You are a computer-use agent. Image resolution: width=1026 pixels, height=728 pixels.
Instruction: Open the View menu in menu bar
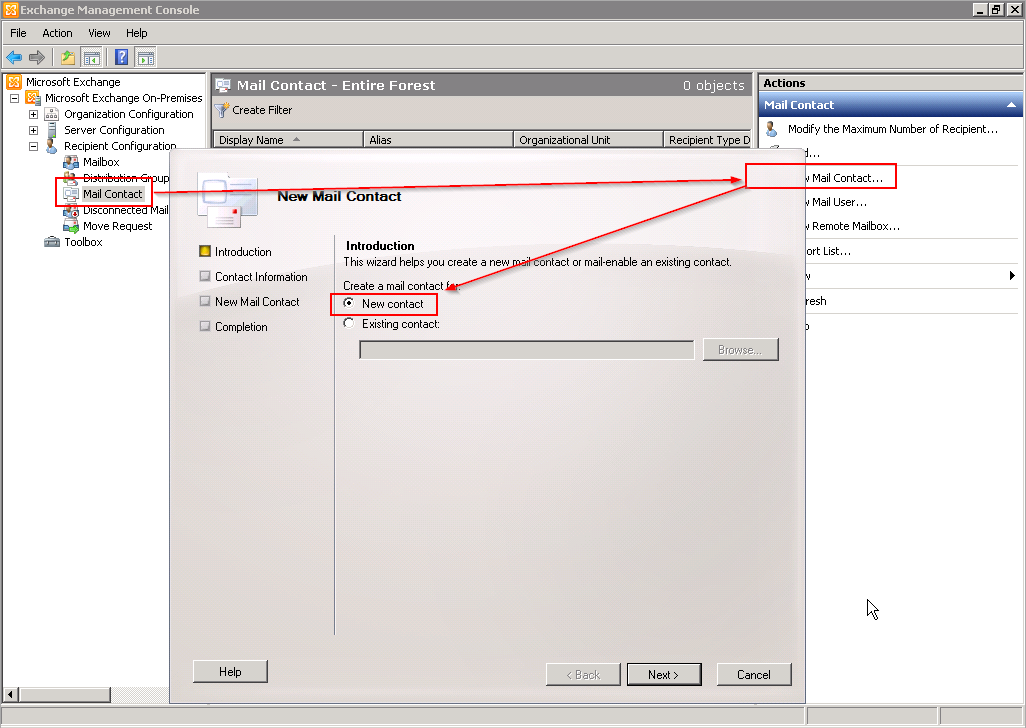coord(99,33)
